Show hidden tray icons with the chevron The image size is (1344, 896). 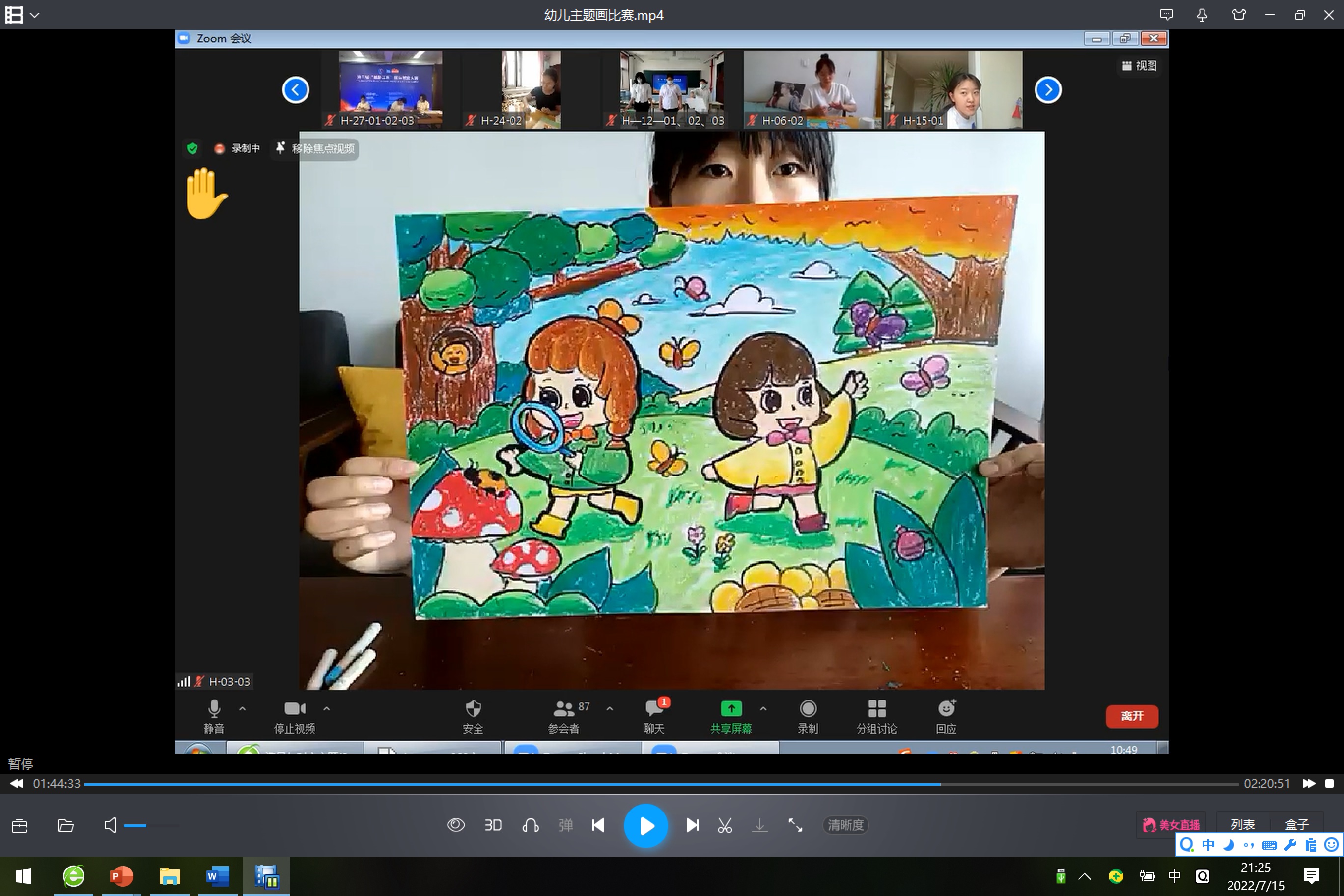point(1085,876)
